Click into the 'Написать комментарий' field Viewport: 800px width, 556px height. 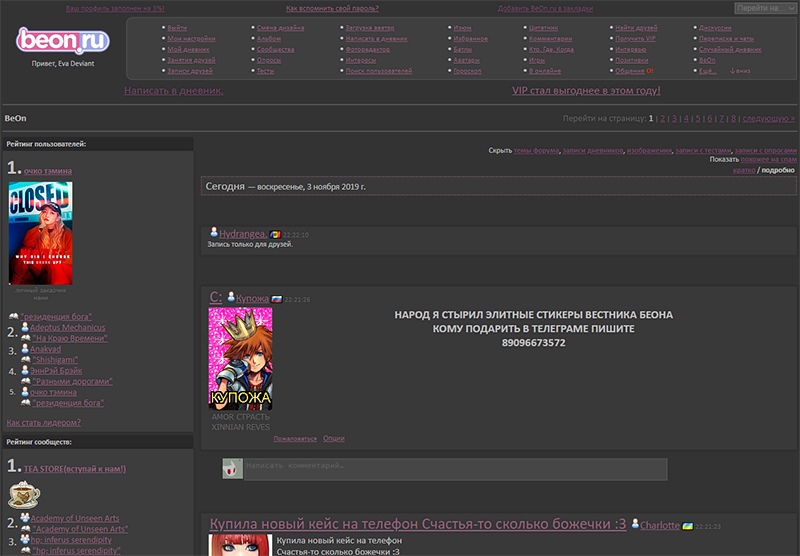455,469
